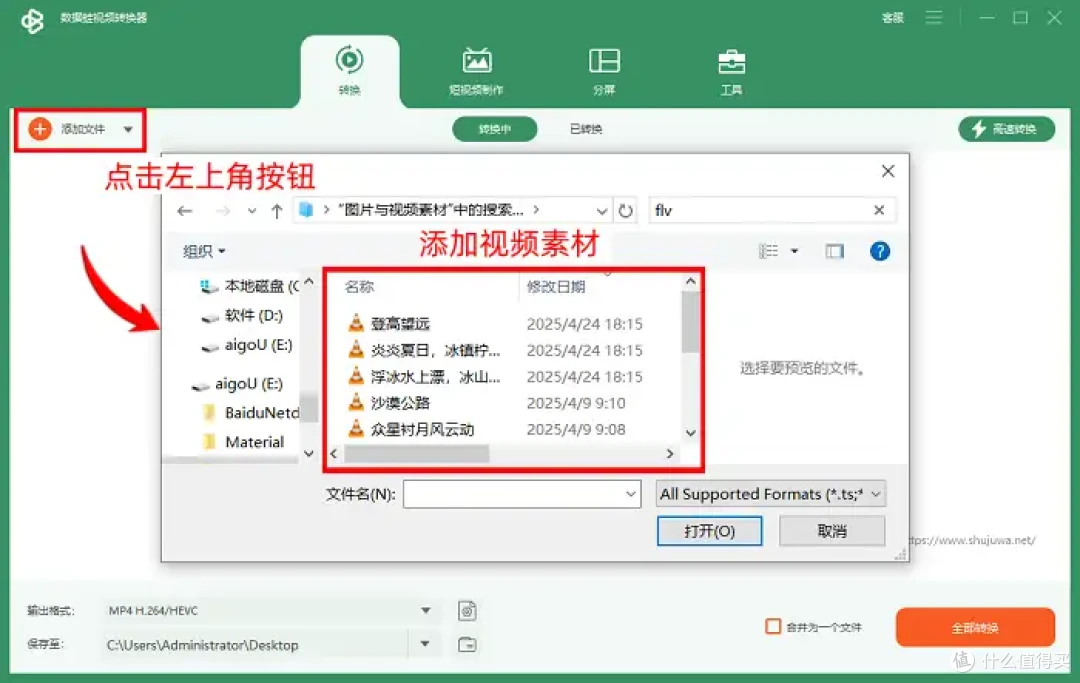
Task: Open the All Supported Formats dropdown
Action: 770,494
